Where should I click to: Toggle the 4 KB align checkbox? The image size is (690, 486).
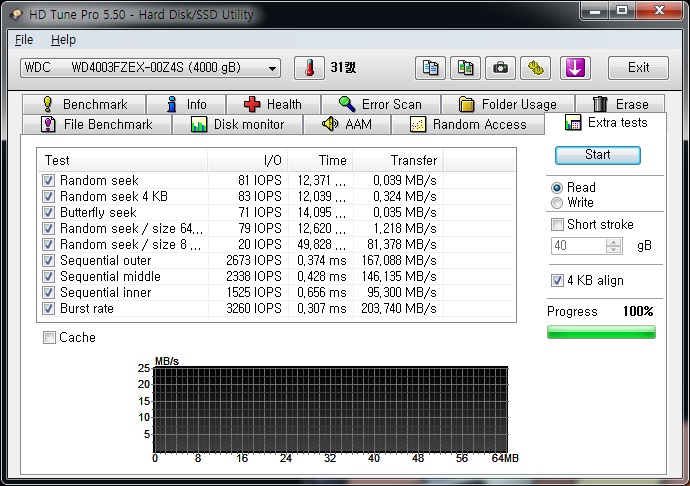[557, 280]
